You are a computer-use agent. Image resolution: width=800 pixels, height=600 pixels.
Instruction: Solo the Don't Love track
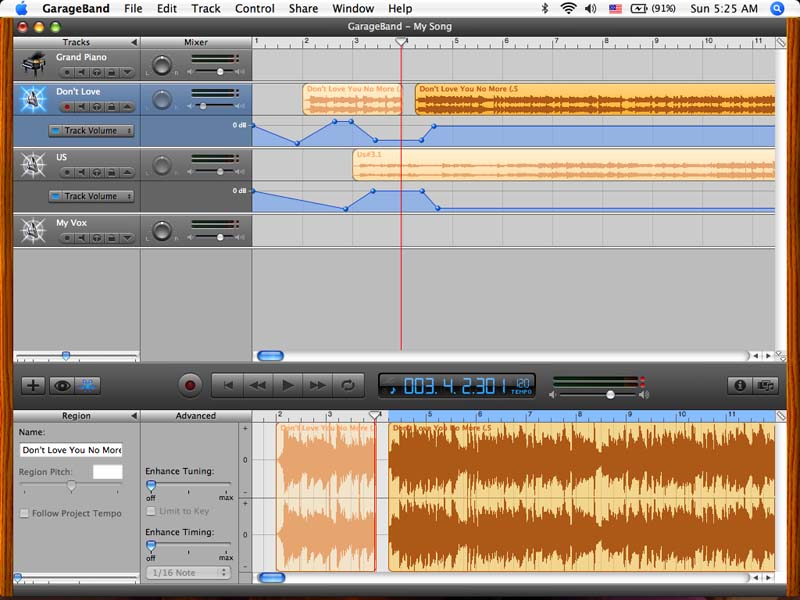(x=96, y=107)
